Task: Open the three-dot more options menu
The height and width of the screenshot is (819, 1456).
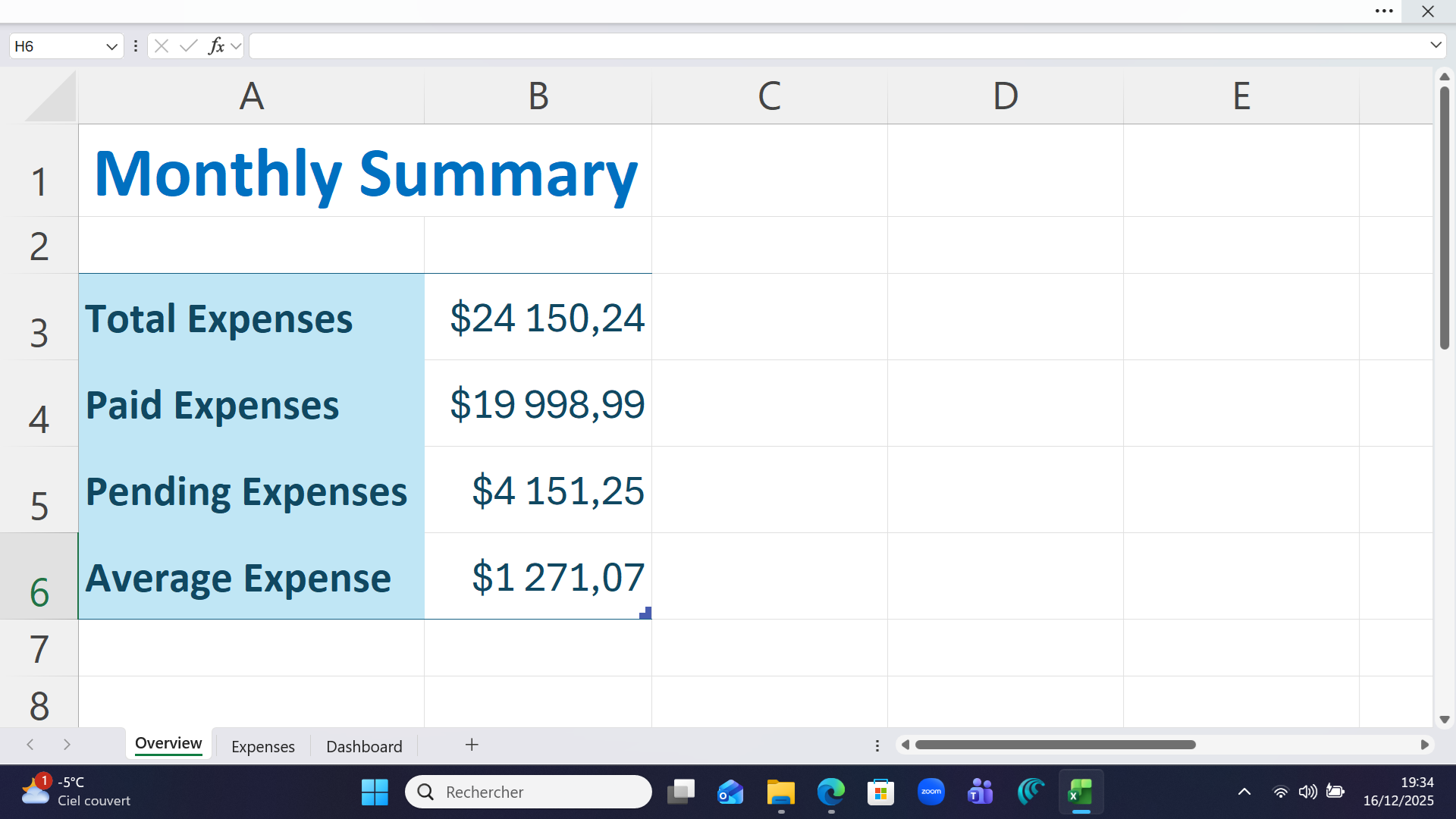Action: pos(1384,11)
